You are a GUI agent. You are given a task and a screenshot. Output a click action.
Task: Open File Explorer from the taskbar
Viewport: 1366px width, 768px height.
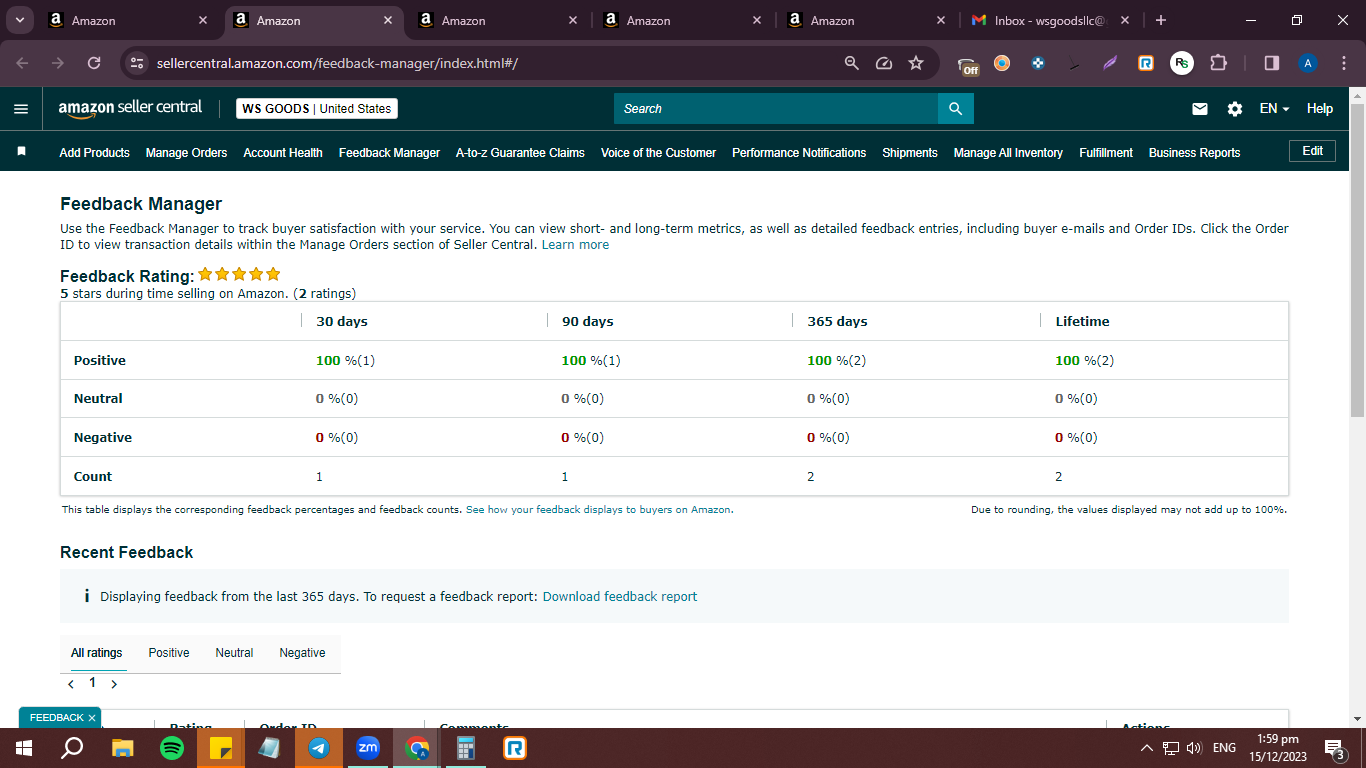coord(122,748)
